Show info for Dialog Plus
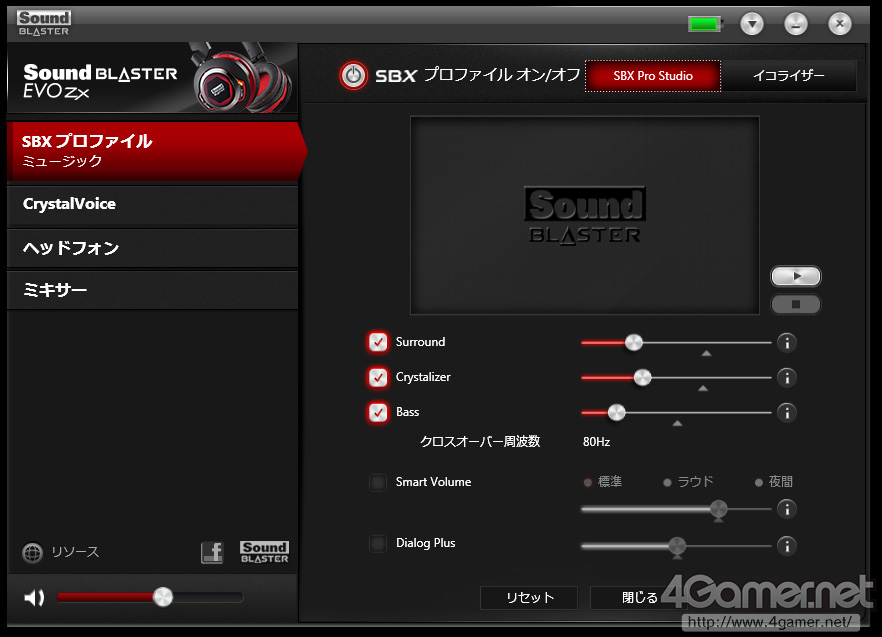This screenshot has height=637, width=882. click(x=787, y=546)
